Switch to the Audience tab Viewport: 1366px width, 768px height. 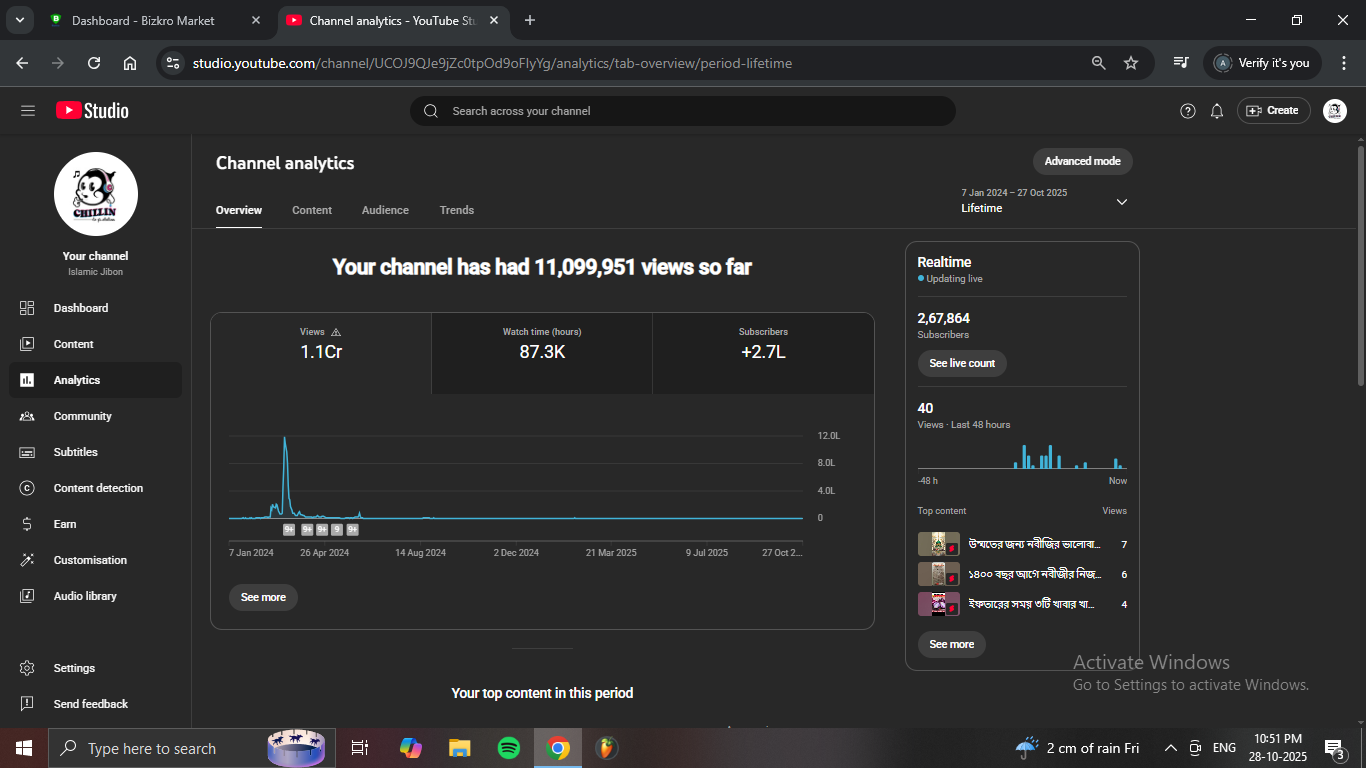pyautogui.click(x=385, y=210)
